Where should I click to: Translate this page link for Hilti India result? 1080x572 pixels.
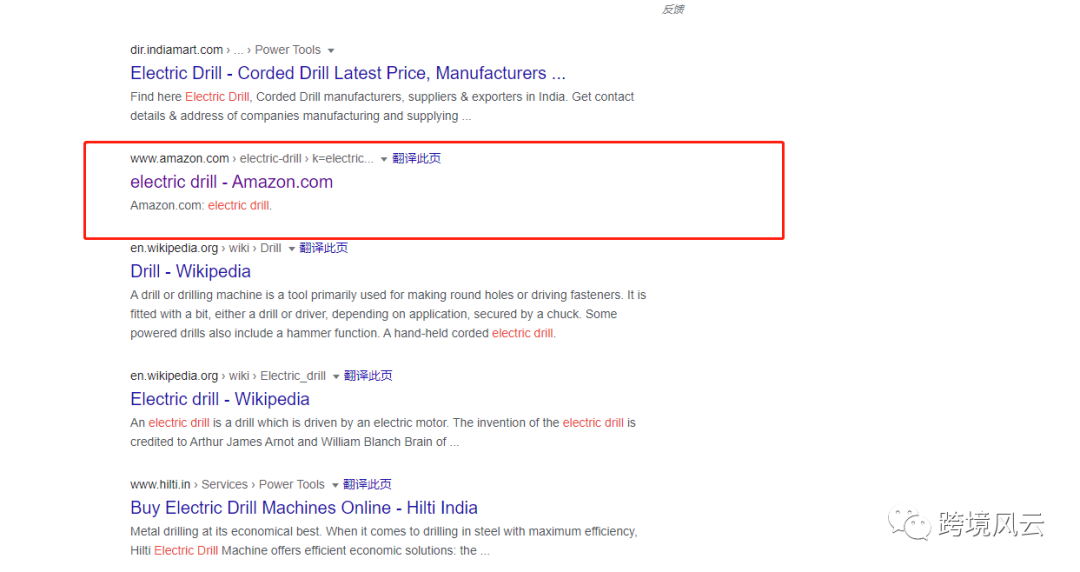click(367, 484)
